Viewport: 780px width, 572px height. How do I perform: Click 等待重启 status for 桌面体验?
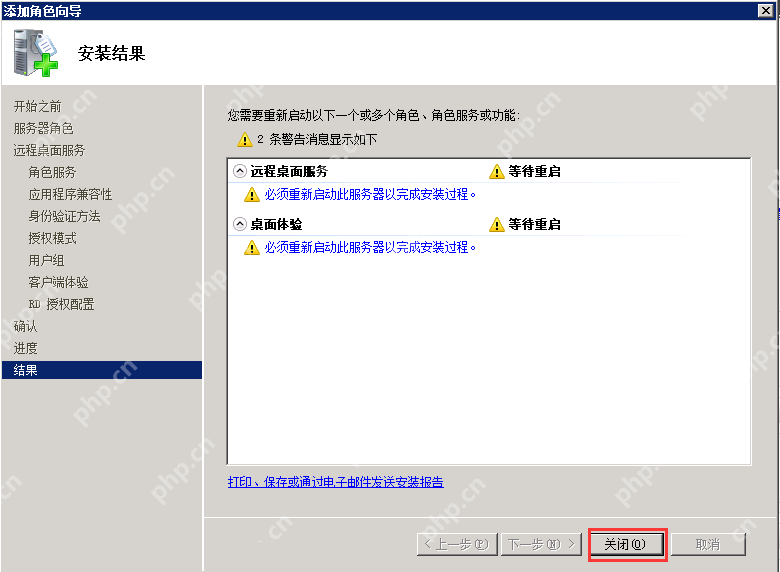pyautogui.click(x=534, y=225)
